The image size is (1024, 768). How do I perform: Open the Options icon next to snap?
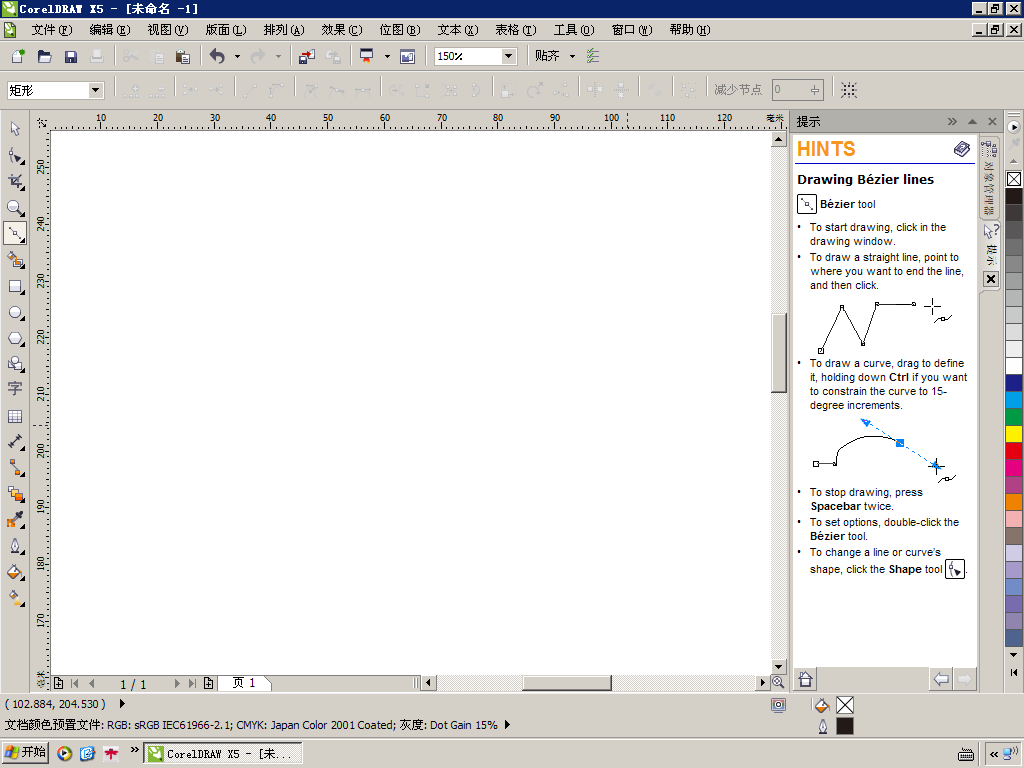pyautogui.click(x=593, y=56)
